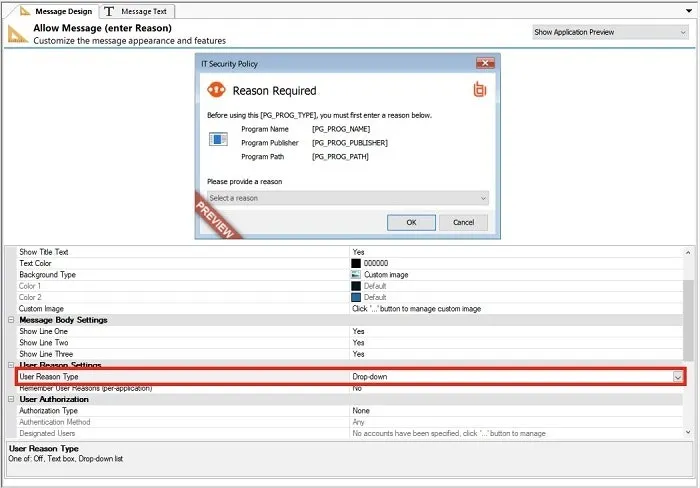The image size is (700, 488).
Task: Click the property grid scroll up arrow
Action: pyautogui.click(x=688, y=252)
